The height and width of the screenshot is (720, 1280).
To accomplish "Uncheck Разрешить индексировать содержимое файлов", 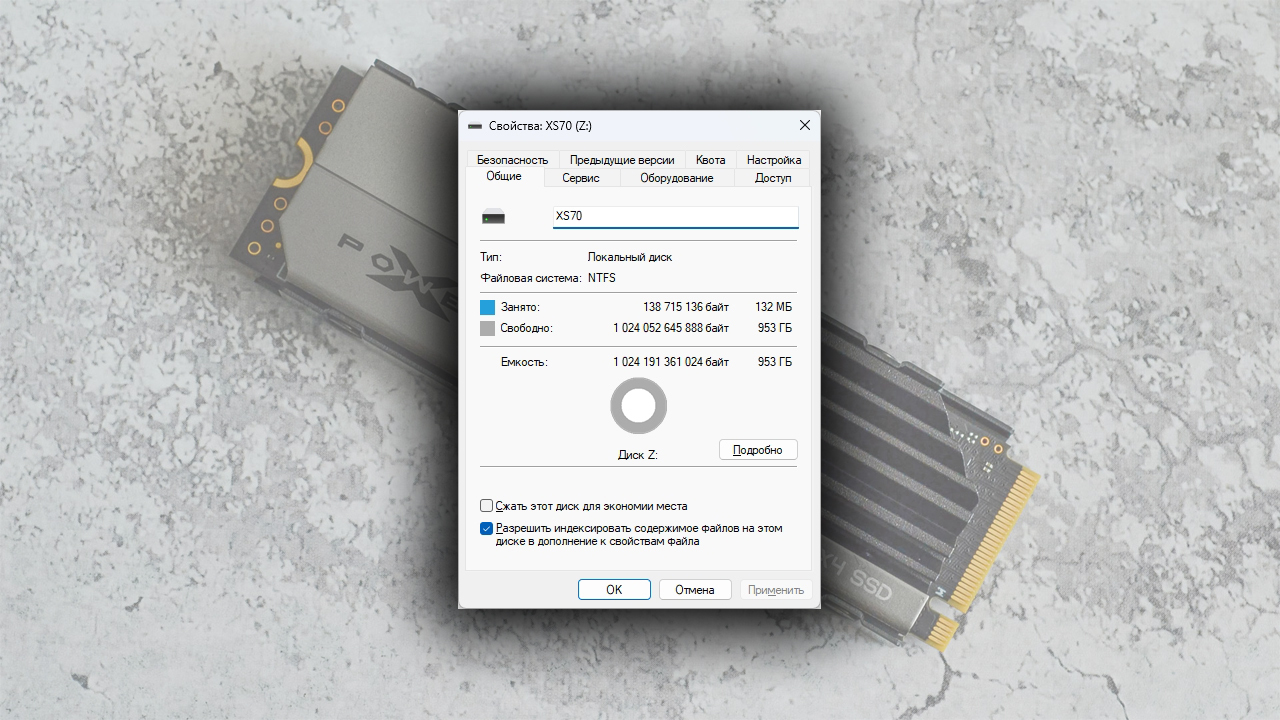I will point(487,528).
